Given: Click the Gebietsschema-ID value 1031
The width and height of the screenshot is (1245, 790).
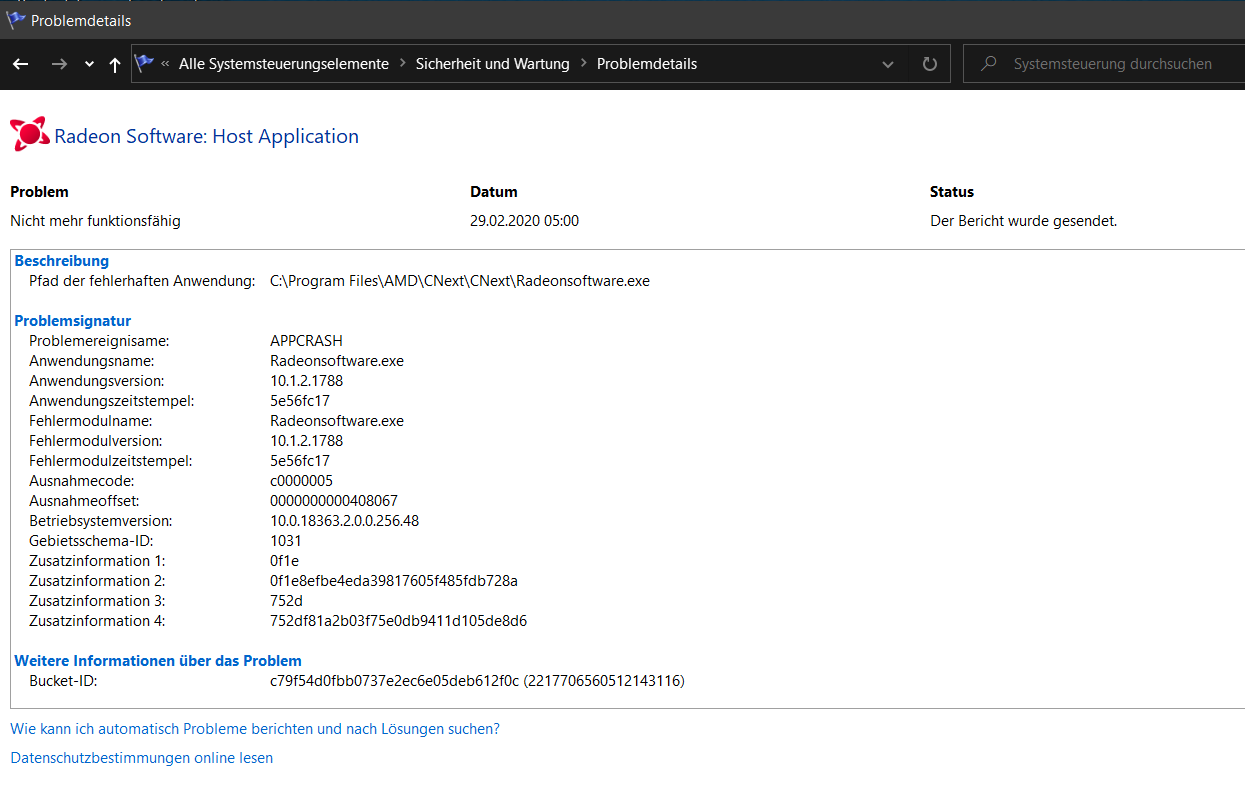Looking at the screenshot, I should [x=286, y=541].
